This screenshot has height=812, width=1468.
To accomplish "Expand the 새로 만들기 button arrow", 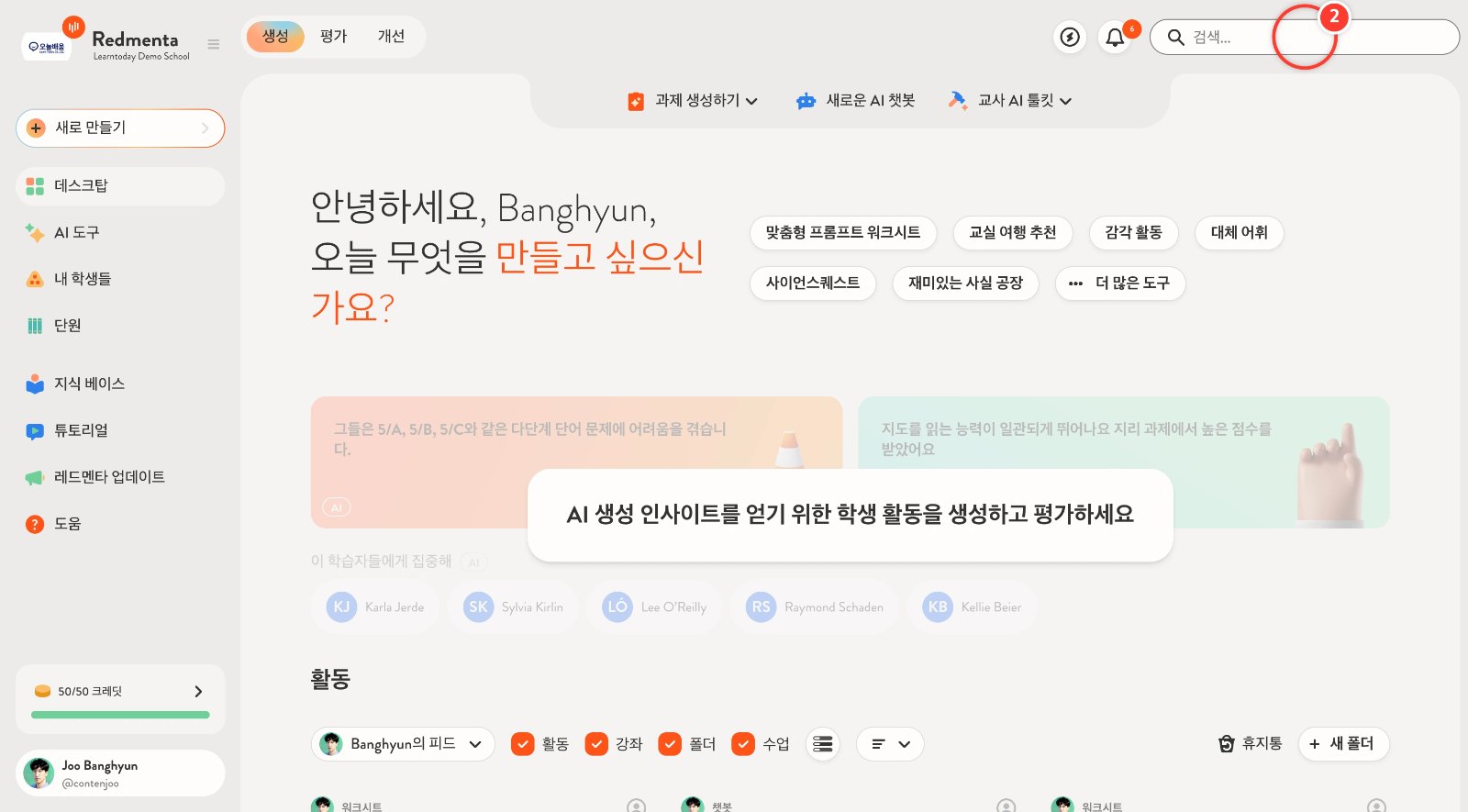I will click(206, 128).
